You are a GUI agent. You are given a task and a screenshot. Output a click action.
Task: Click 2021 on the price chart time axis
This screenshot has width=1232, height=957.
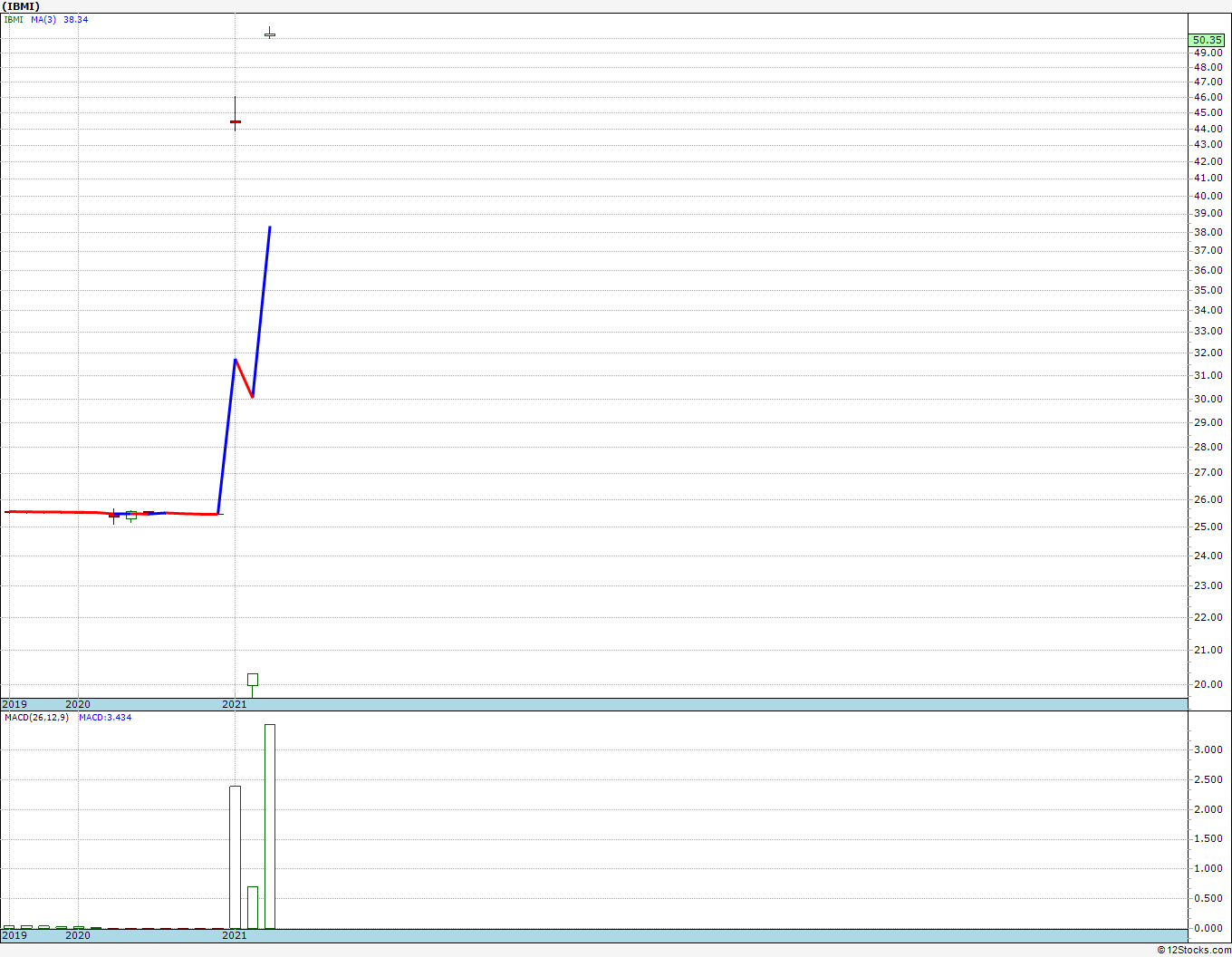235,704
